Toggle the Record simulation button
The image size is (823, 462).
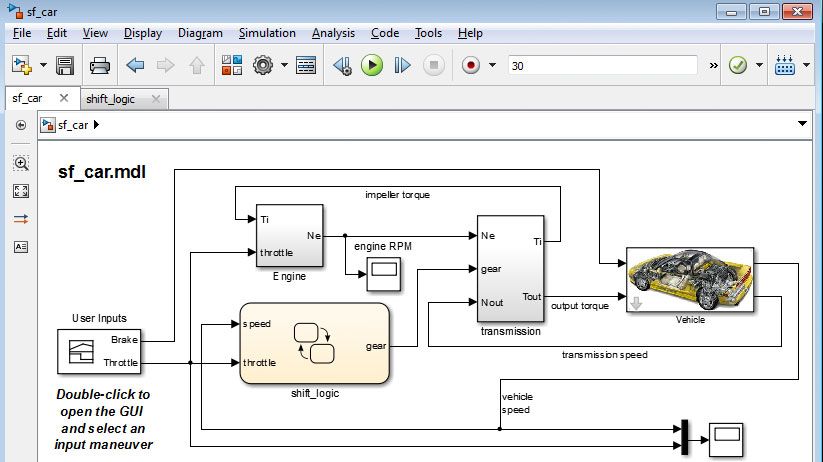click(471, 66)
